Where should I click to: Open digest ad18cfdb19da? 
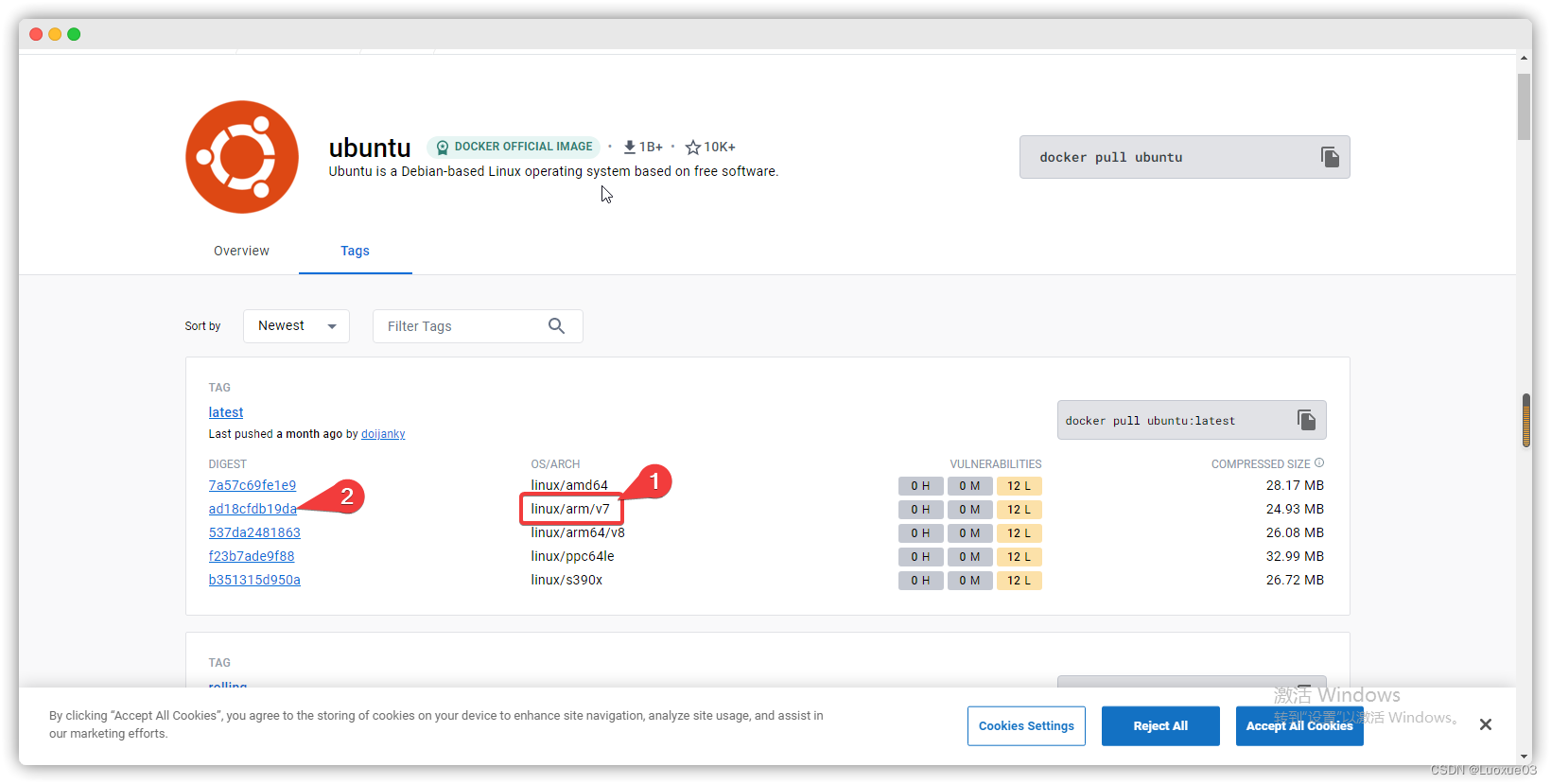point(253,509)
